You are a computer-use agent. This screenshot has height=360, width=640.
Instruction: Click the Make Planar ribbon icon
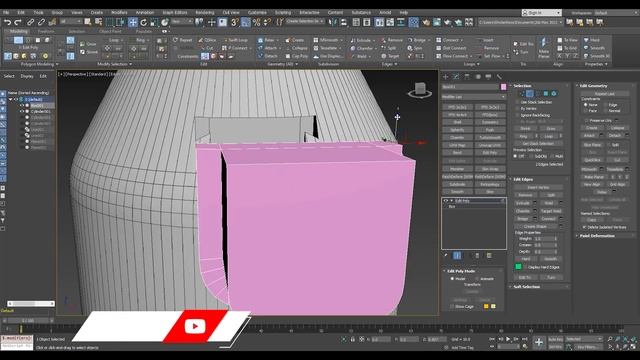coord(543,42)
